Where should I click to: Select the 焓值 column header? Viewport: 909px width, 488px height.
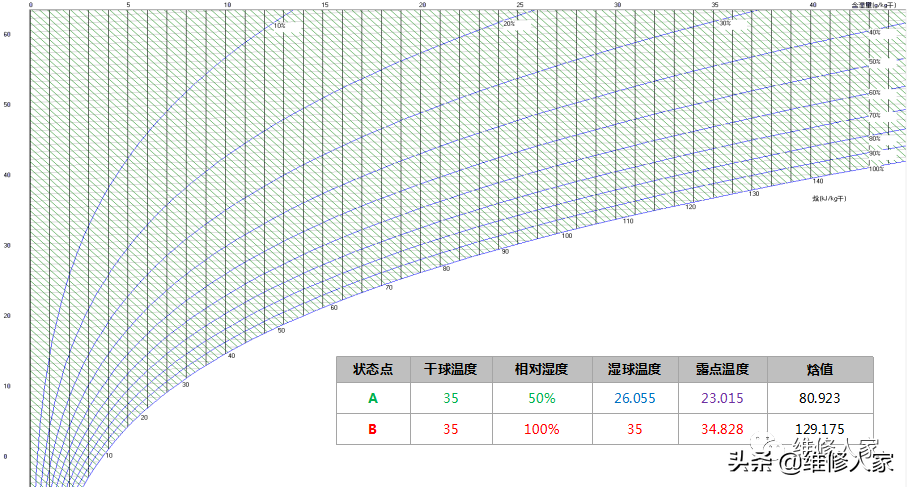pyautogui.click(x=820, y=369)
